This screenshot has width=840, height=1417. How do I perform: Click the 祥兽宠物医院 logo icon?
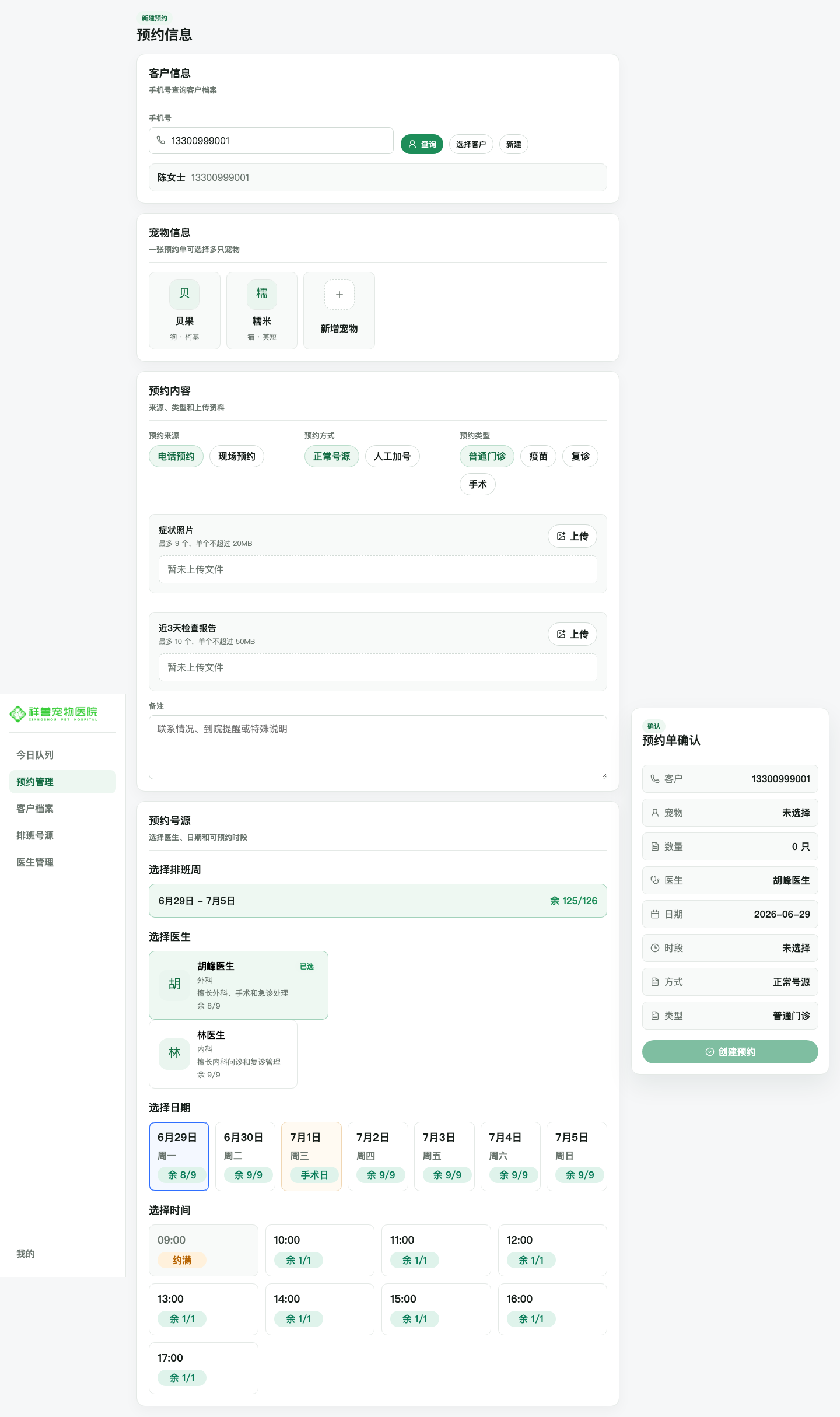[x=18, y=713]
